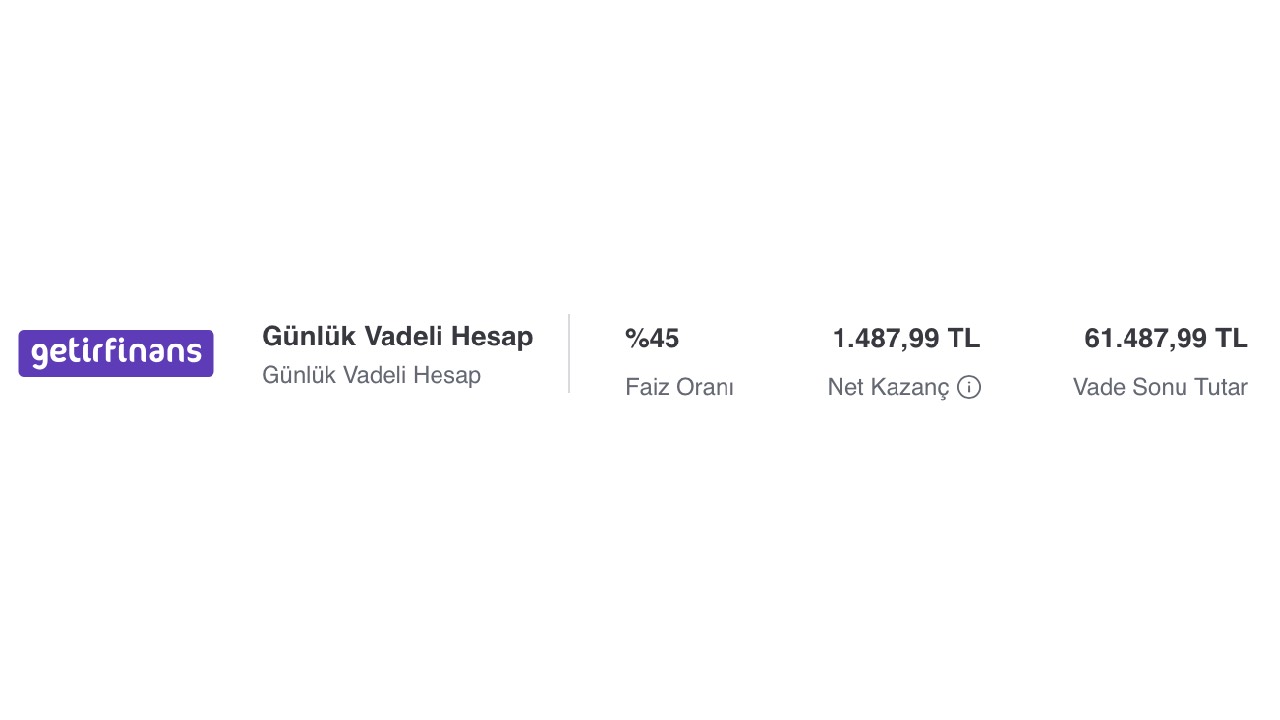Click the percent sign before 45

(x=636, y=338)
